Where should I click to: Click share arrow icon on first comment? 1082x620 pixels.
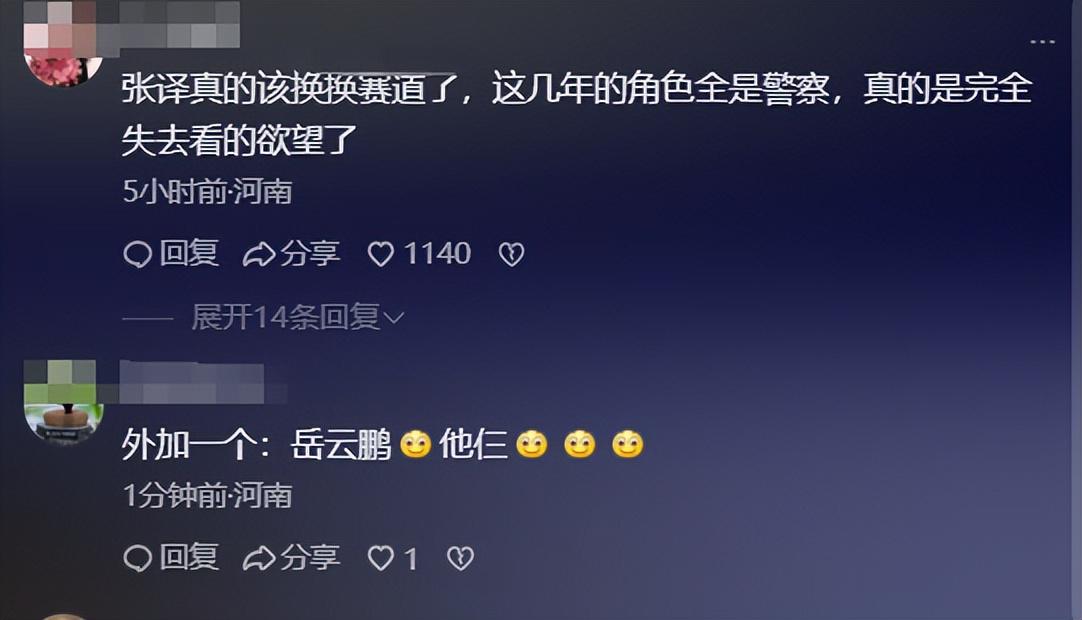(259, 254)
